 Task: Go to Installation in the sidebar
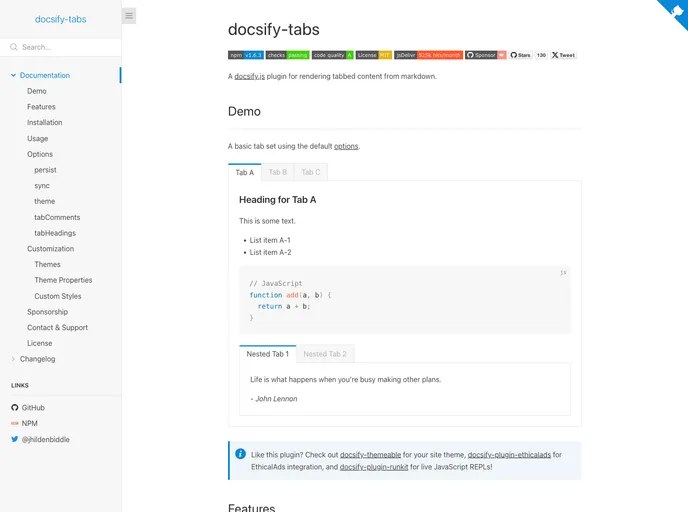(x=45, y=122)
